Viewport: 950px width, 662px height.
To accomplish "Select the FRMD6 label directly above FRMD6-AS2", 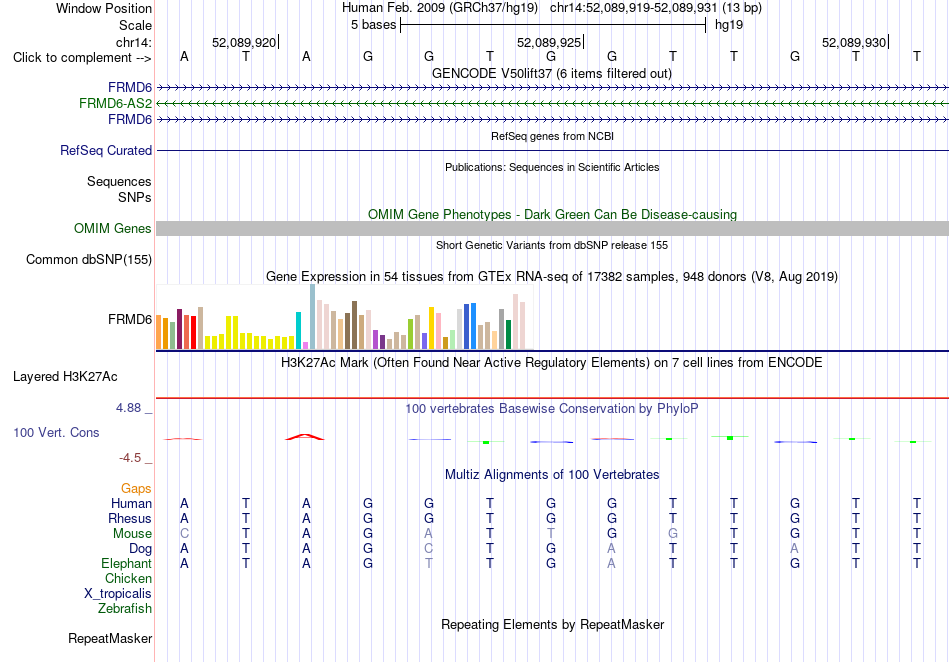I will [130, 88].
